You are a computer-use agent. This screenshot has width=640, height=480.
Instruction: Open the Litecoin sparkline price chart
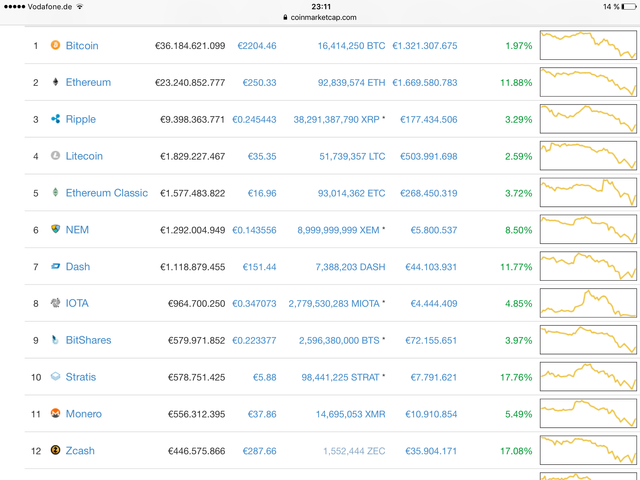[588, 156]
